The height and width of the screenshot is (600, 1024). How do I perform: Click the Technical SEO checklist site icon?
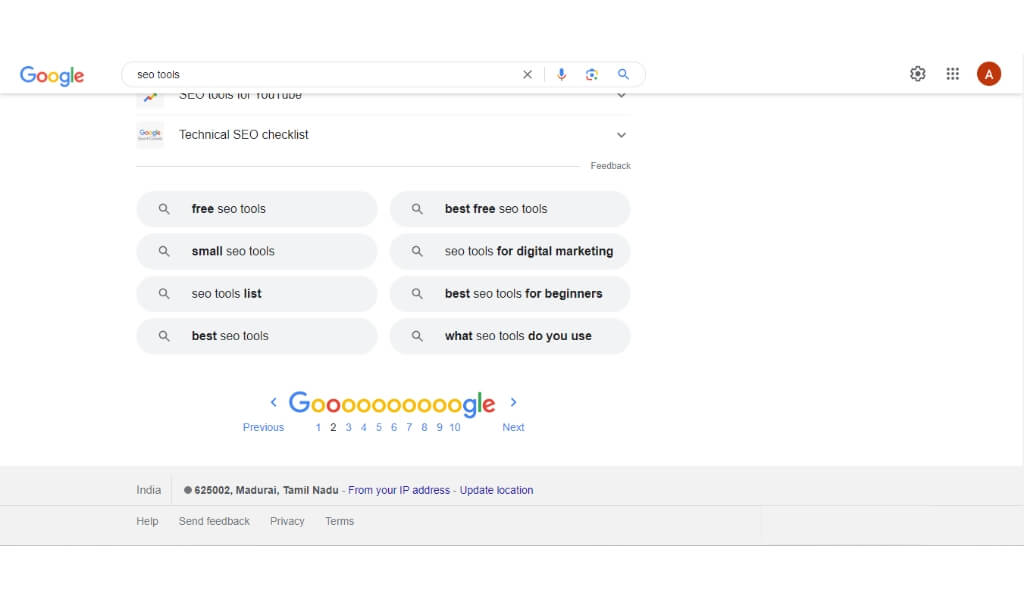coord(150,135)
